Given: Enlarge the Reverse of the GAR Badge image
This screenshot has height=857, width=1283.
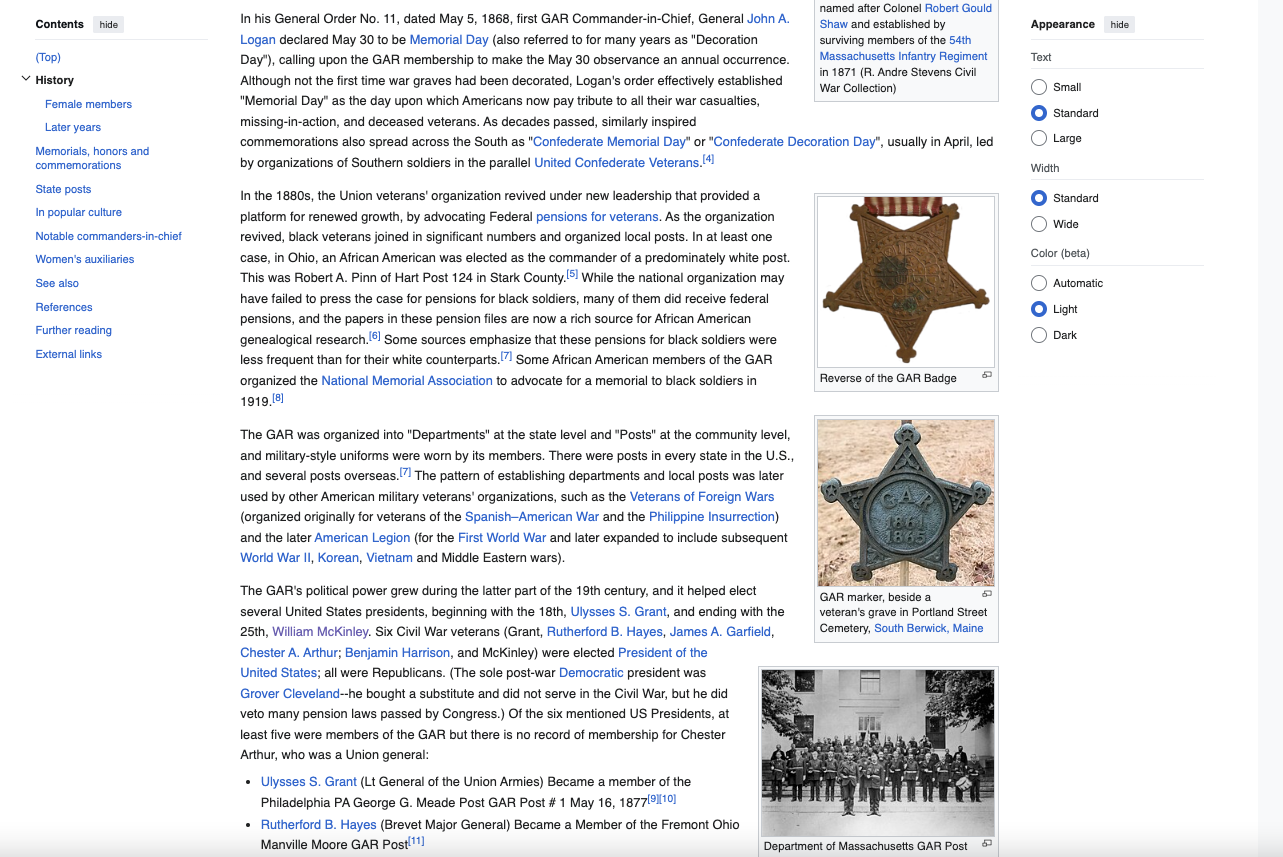Looking at the screenshot, I should point(987,375).
